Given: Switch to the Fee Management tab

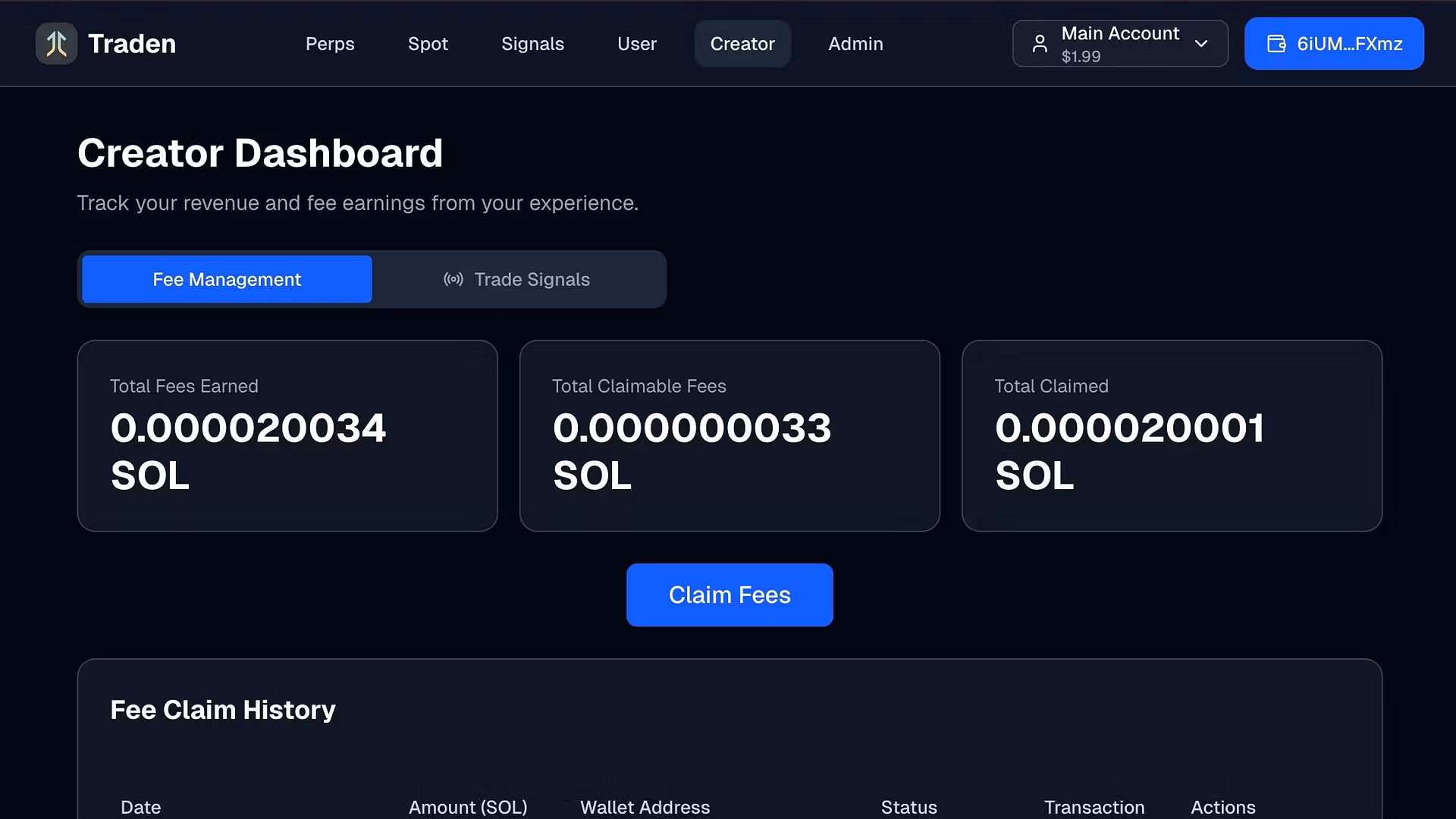Looking at the screenshot, I should click(x=227, y=279).
